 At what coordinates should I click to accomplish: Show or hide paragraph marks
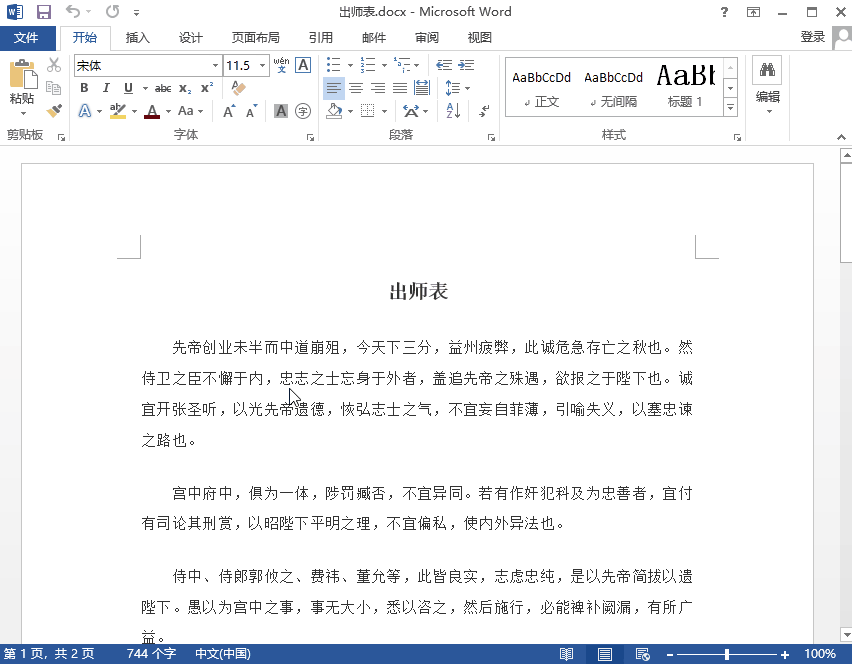(484, 111)
